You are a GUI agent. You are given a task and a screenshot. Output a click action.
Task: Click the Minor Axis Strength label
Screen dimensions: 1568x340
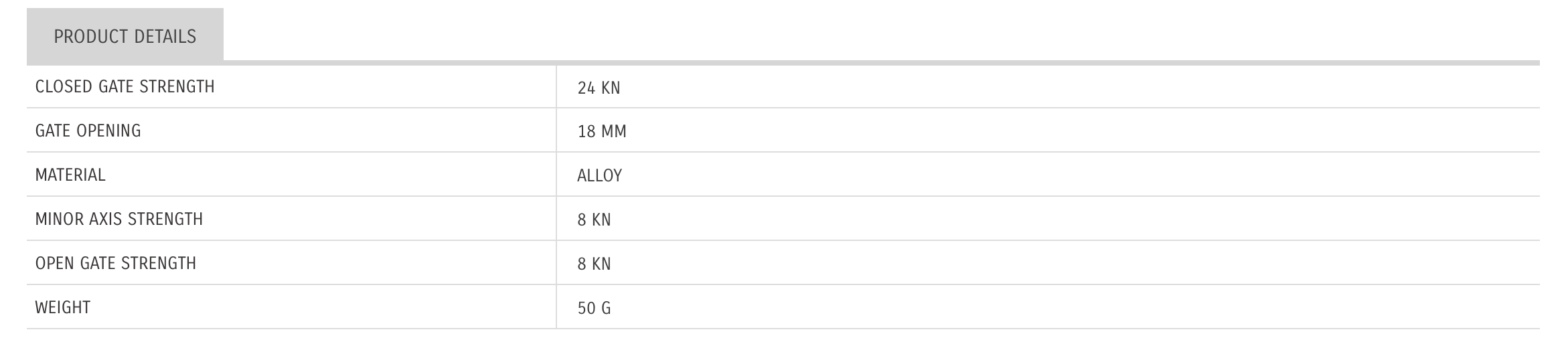click(x=119, y=220)
